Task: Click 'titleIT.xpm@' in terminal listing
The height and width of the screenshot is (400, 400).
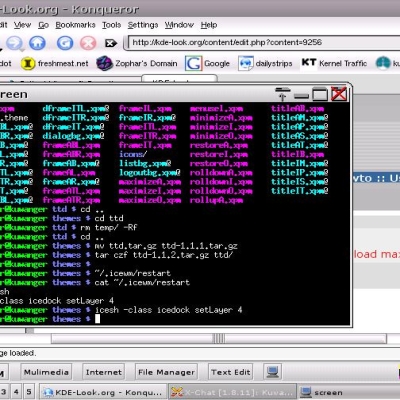Action: coord(300,191)
